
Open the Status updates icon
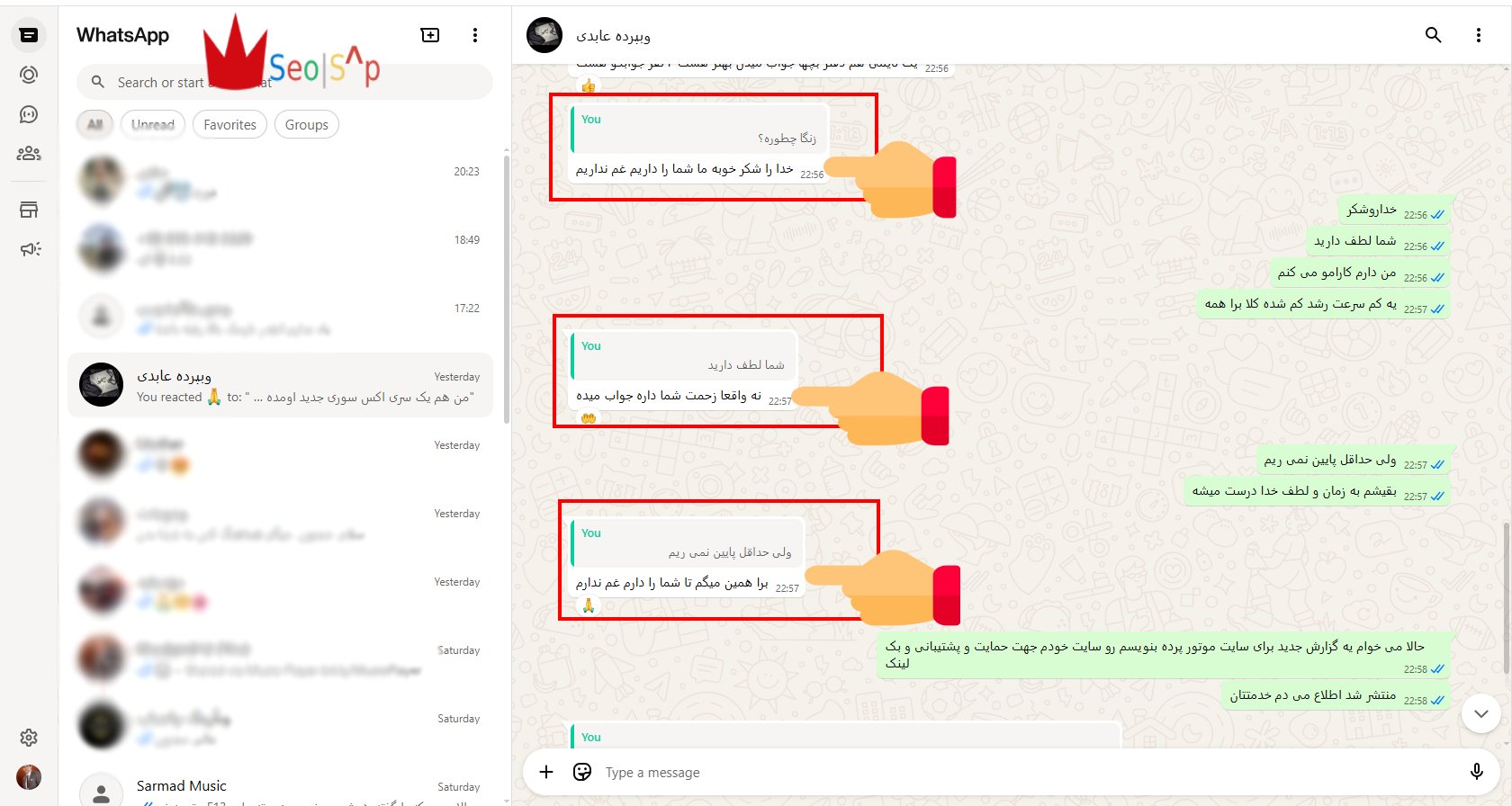pyautogui.click(x=29, y=75)
